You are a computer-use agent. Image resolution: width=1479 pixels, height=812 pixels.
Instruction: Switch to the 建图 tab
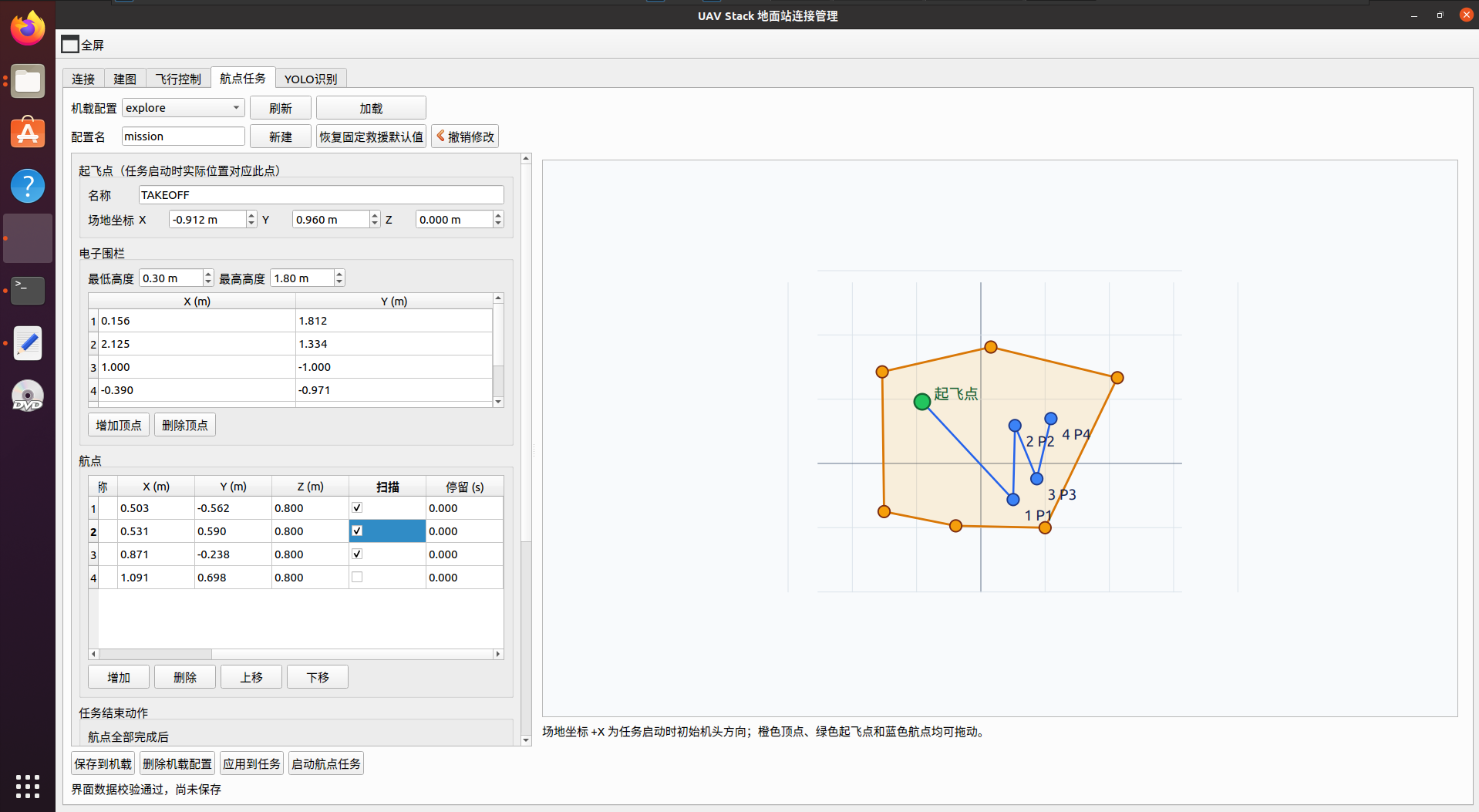(125, 79)
